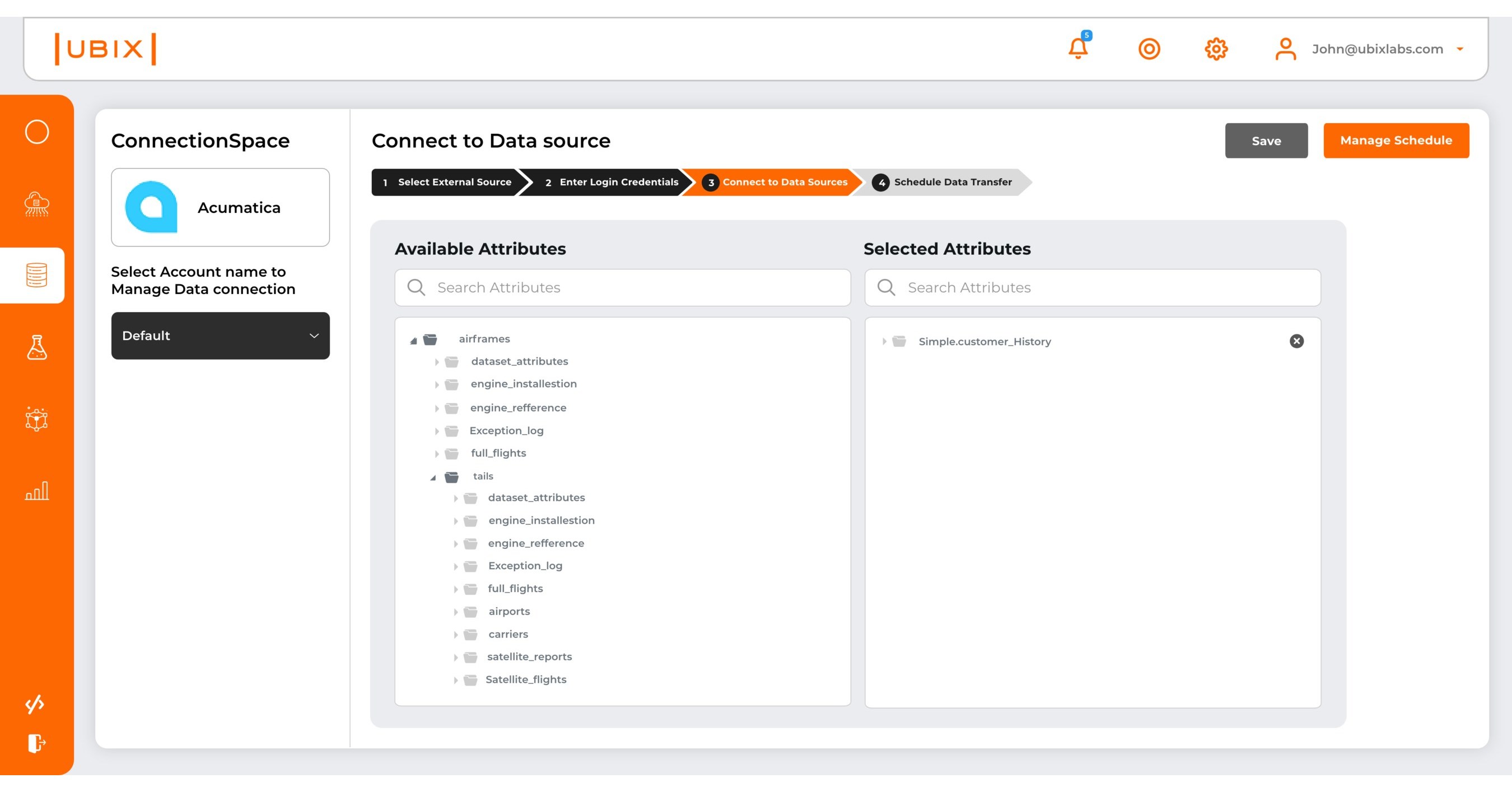Open the Schedule Data Transfer step
The width and height of the screenshot is (1512, 792).
945,182
